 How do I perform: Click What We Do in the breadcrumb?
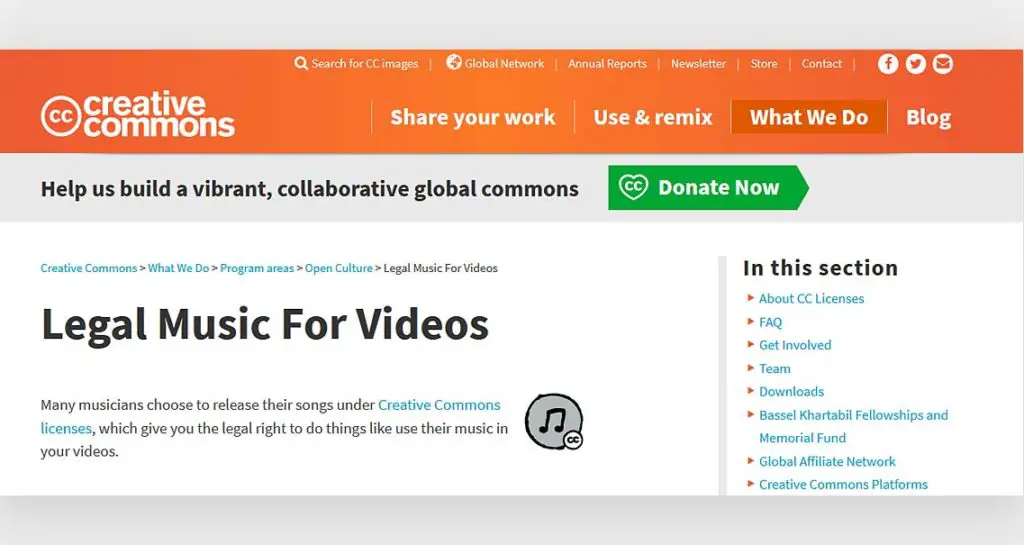click(x=178, y=268)
